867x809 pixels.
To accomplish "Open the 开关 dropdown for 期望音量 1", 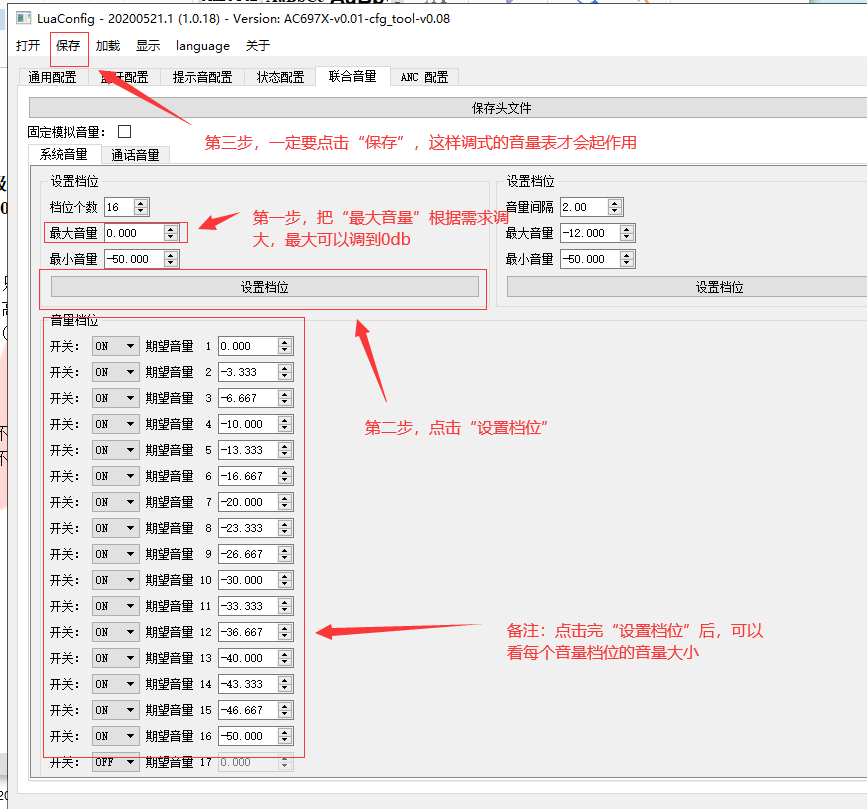I will (115, 346).
